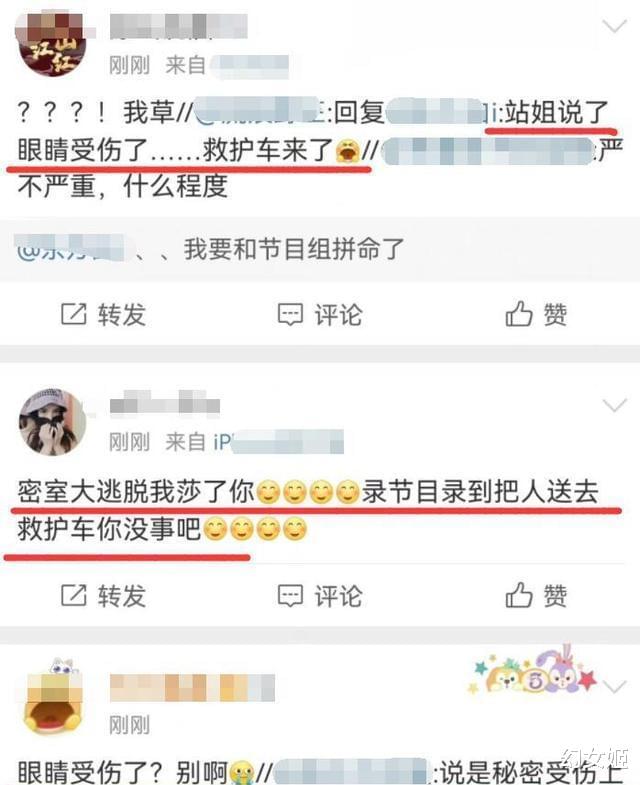Tap the repost icon on the second post
Image resolution: width=640 pixels, height=785 pixels.
coord(74,595)
